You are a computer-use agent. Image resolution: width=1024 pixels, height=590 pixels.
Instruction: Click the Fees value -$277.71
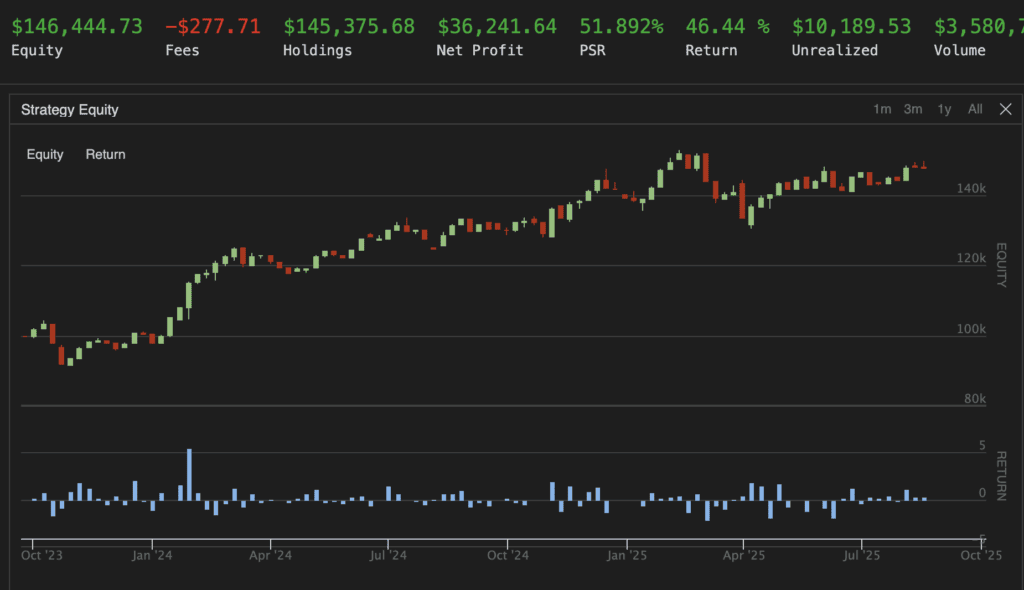pyautogui.click(x=213, y=26)
